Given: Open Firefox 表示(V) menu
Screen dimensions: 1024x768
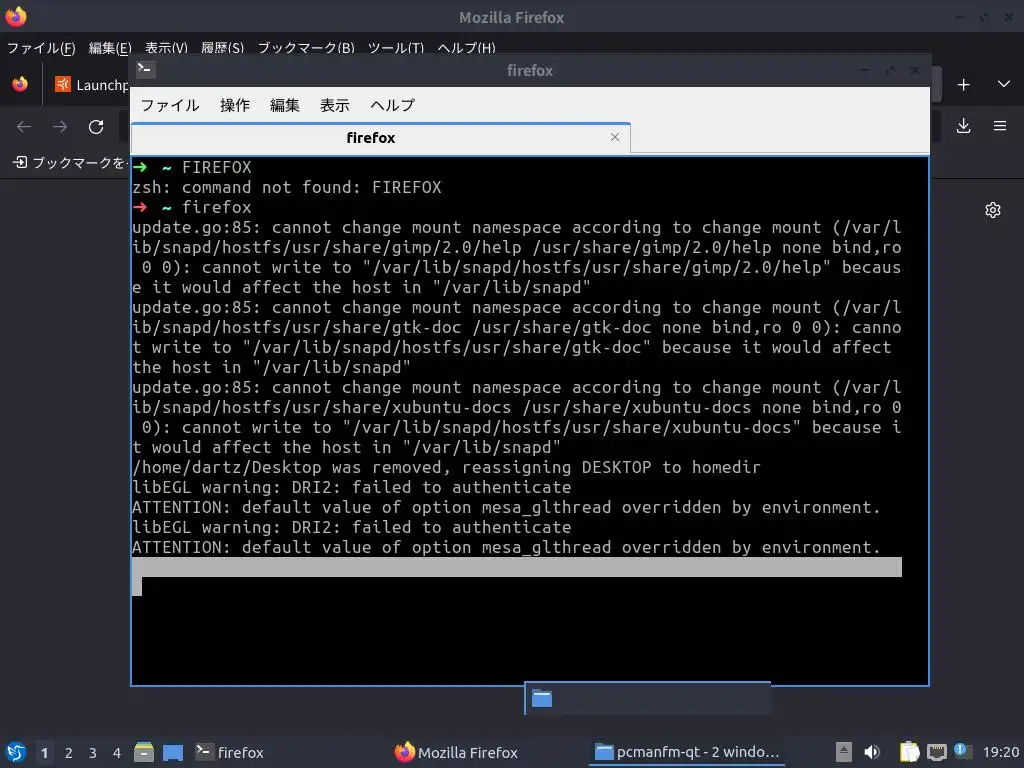Looking at the screenshot, I should point(166,48).
